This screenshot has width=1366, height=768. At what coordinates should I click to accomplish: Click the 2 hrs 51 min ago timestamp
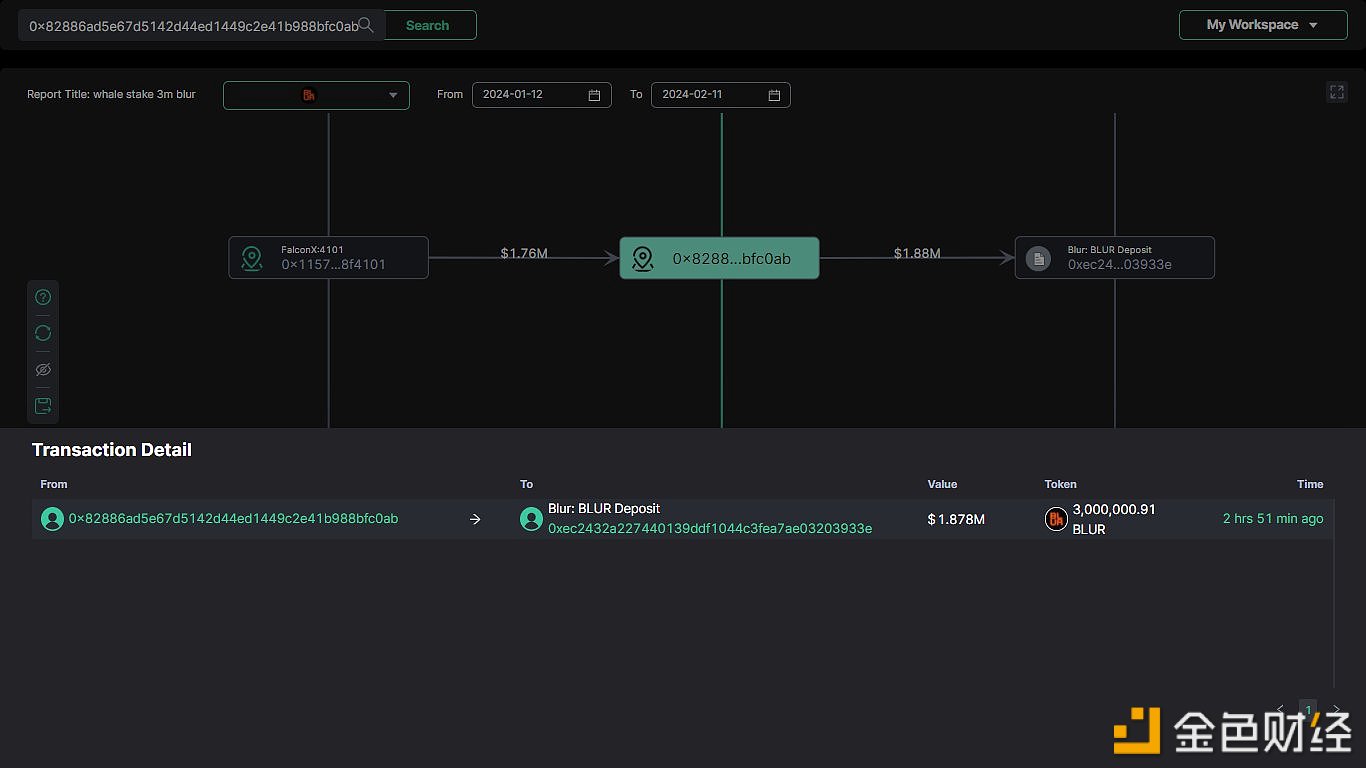[1273, 519]
